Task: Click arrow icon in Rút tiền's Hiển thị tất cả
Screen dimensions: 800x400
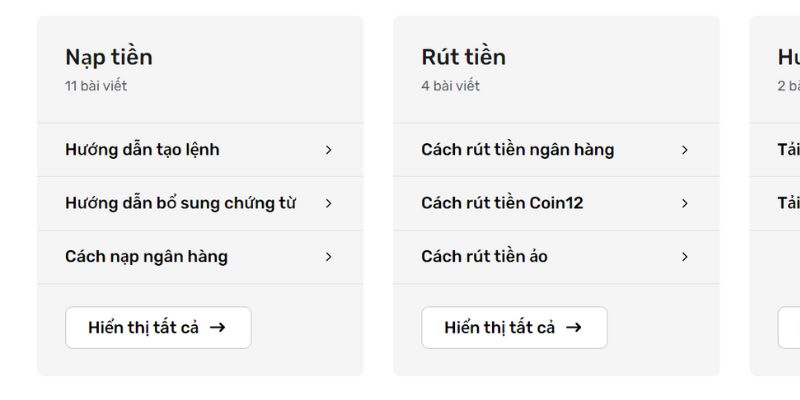Action: coord(574,327)
